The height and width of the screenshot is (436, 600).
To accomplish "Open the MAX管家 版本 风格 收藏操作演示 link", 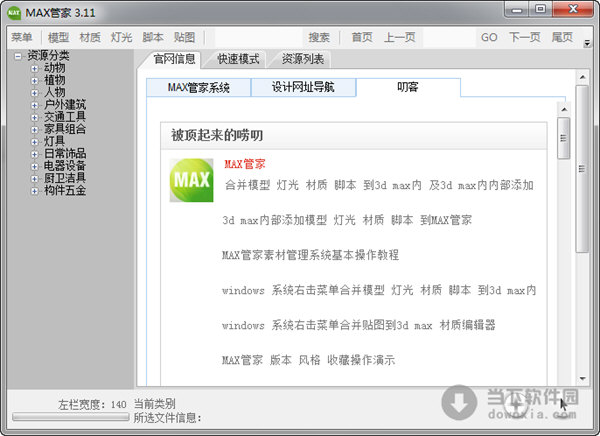I will coord(308,360).
